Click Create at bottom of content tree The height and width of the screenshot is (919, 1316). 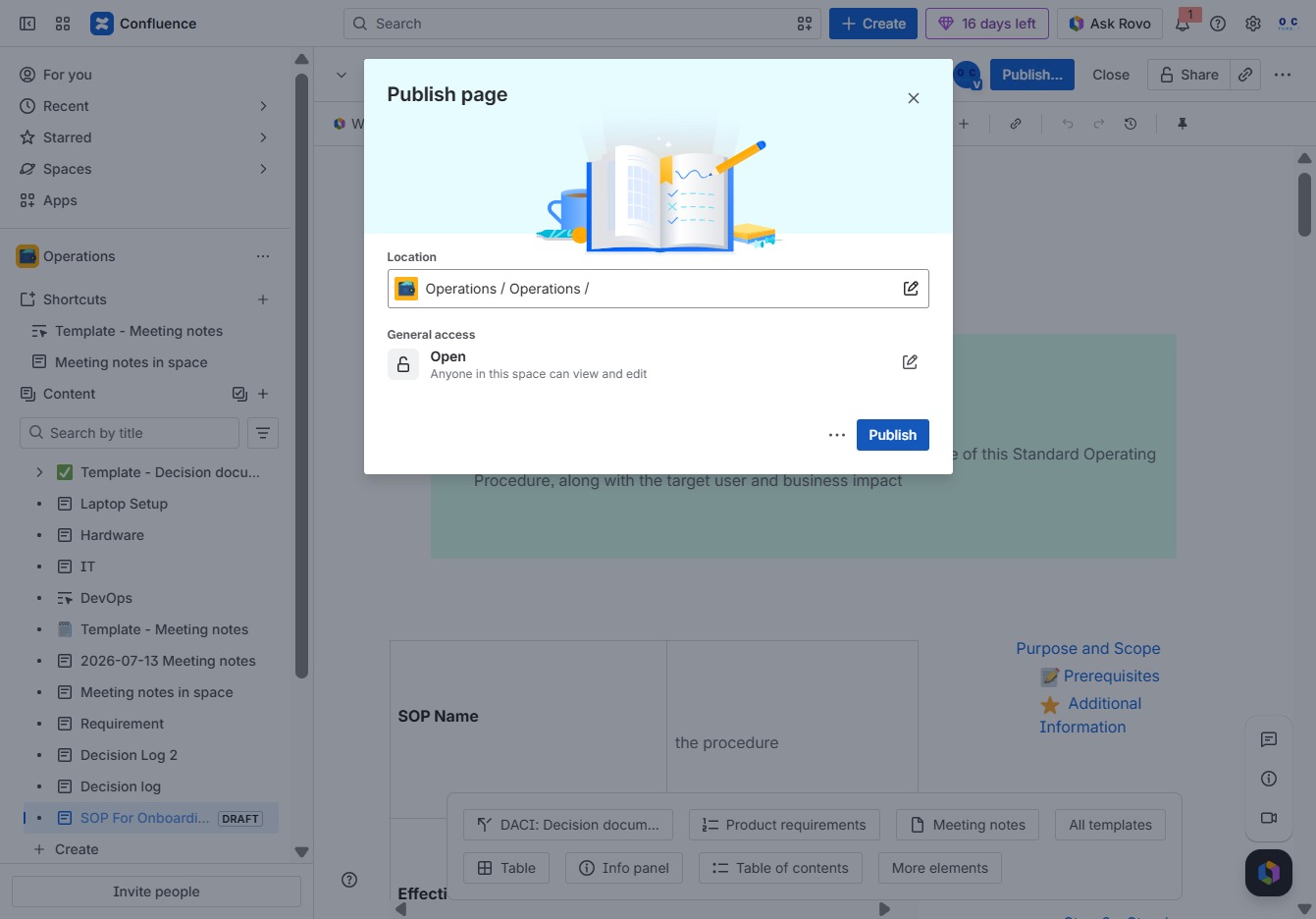click(77, 849)
